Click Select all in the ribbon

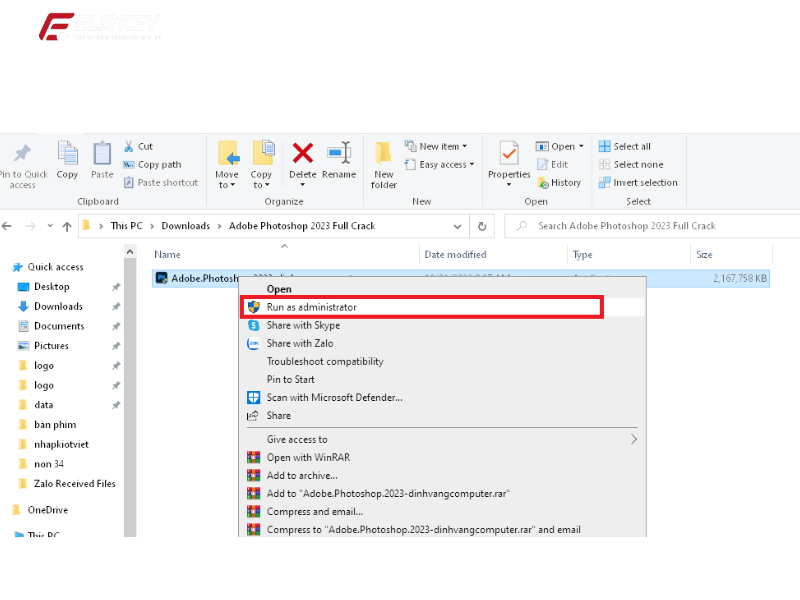625,146
